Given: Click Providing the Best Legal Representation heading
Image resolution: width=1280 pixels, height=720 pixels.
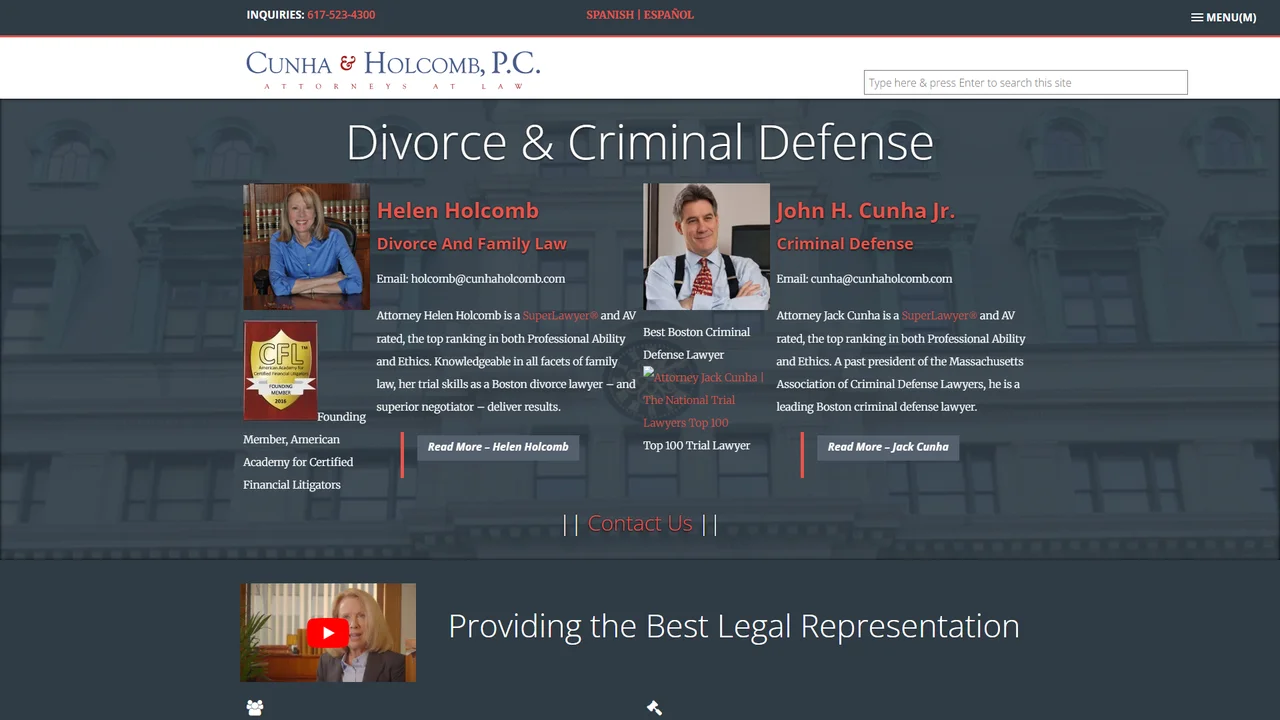Looking at the screenshot, I should [x=734, y=626].
